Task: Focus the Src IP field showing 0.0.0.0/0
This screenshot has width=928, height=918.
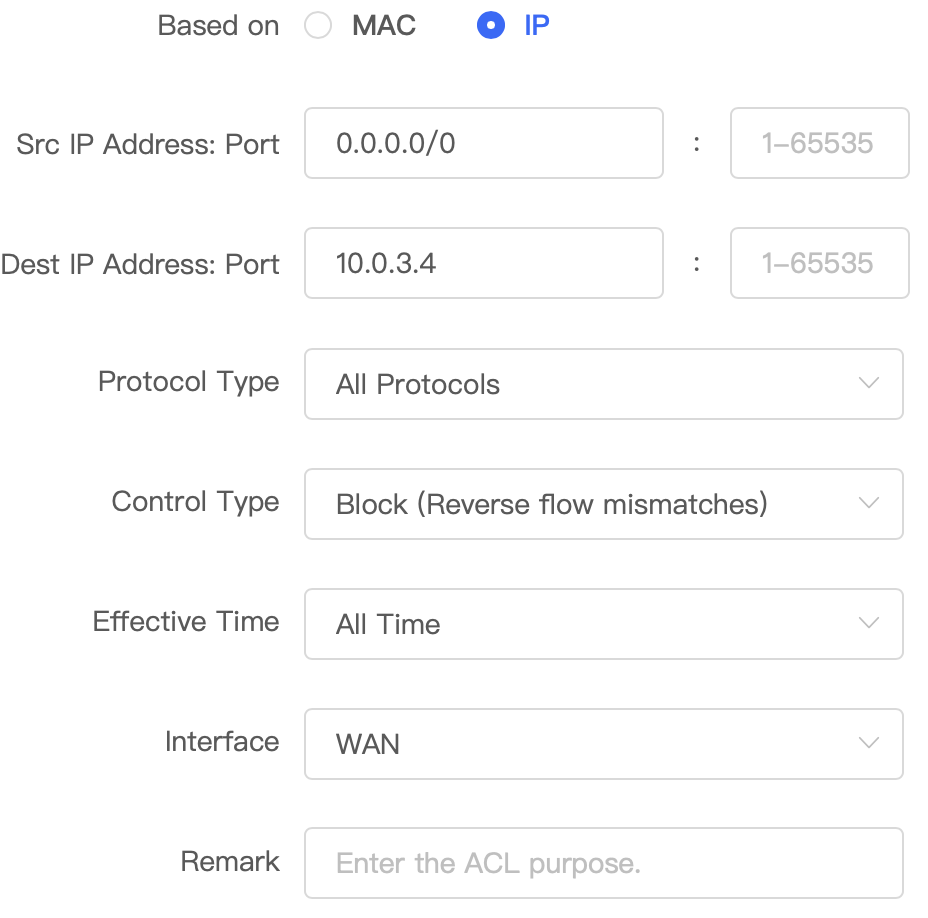Action: (484, 143)
